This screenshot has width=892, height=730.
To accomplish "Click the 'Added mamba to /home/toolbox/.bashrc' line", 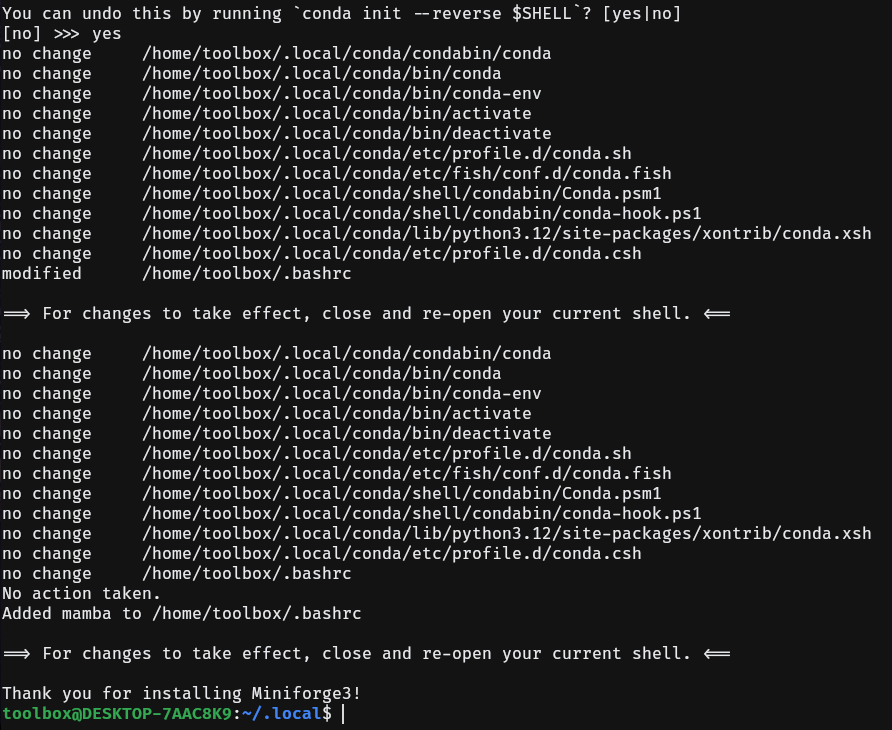I will [181, 613].
